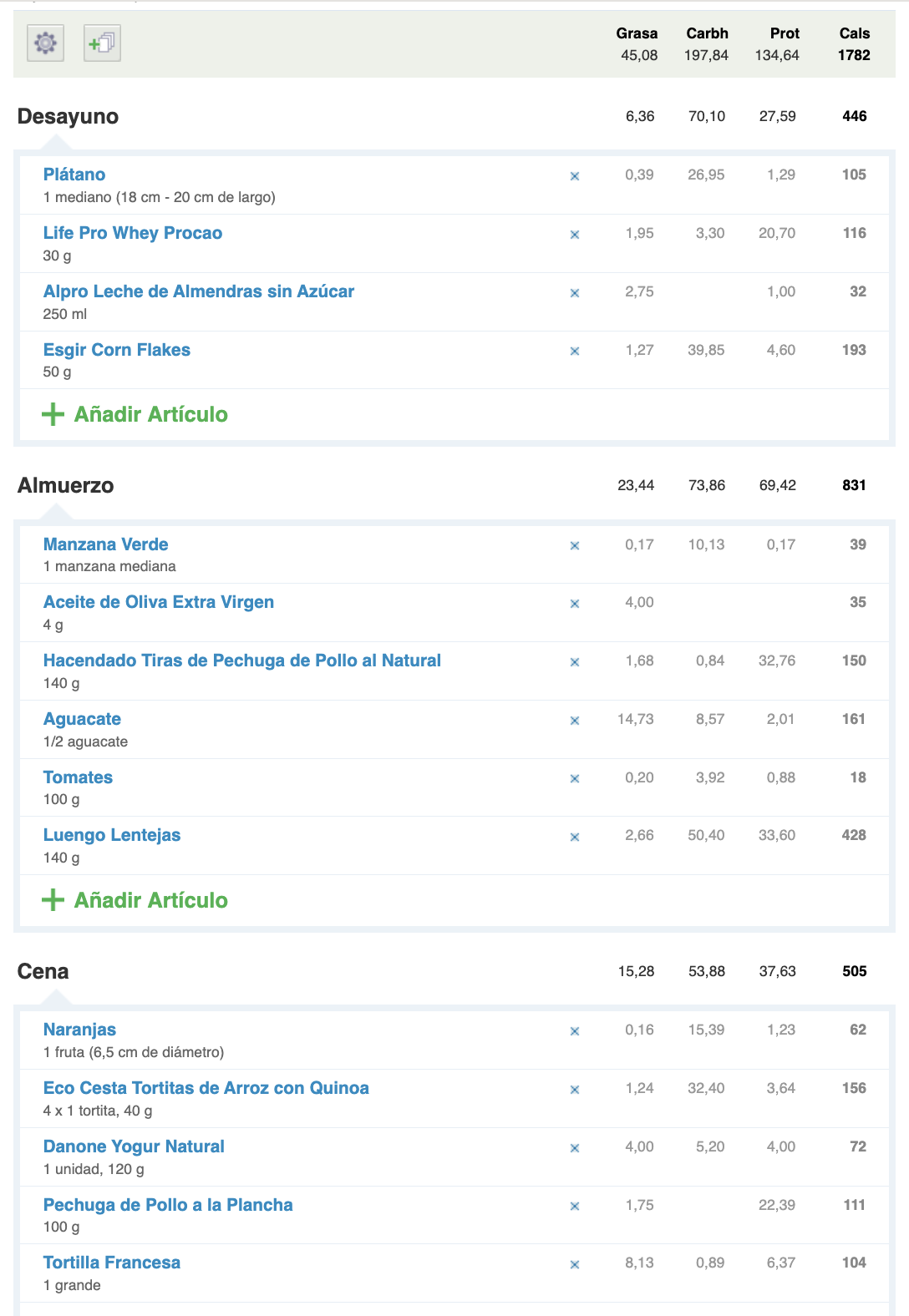Viewport: 909px width, 1316px height.
Task: Collapse the Desayuno meal section
Action: (68, 116)
